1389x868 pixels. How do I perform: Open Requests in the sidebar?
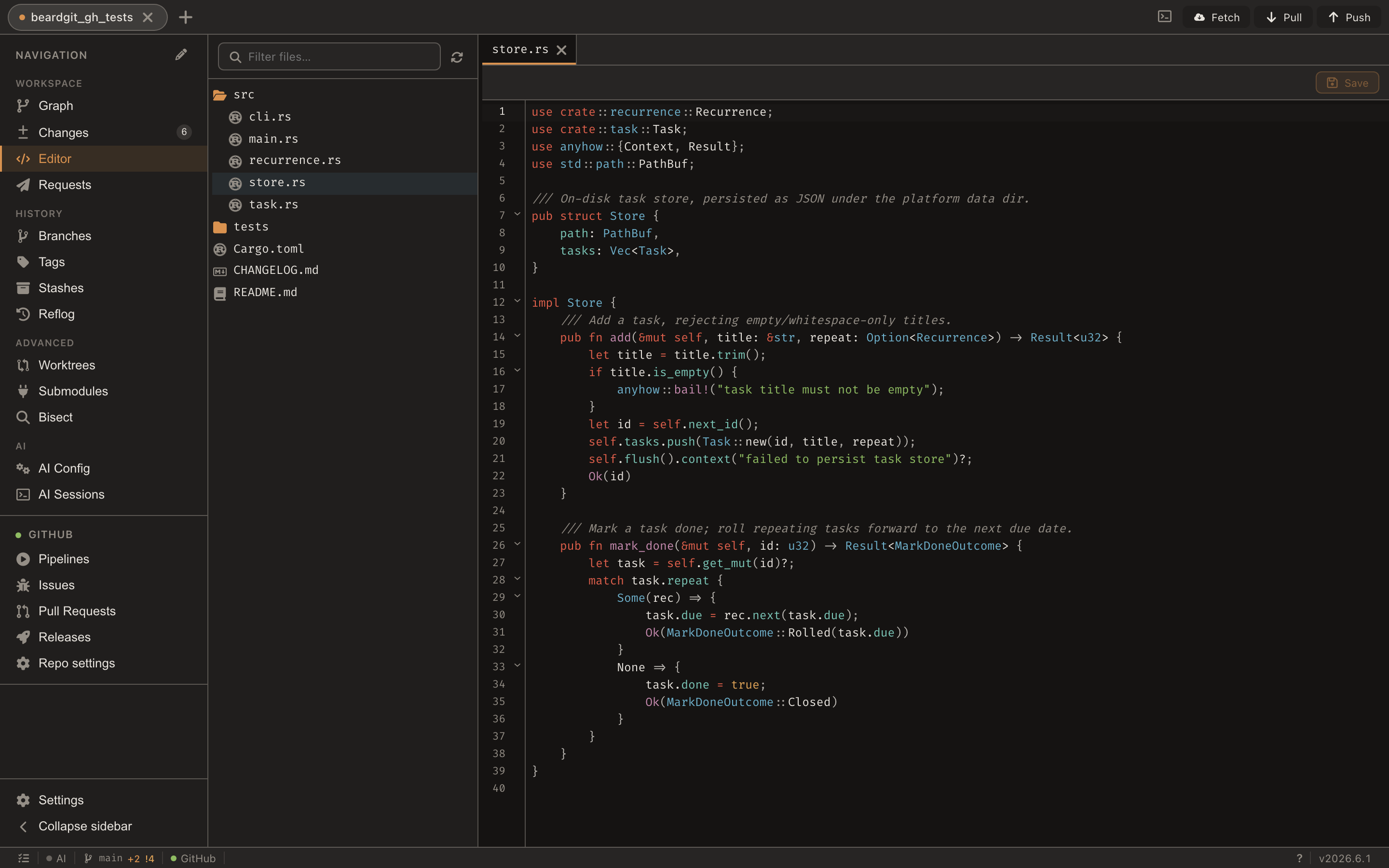[104, 184]
